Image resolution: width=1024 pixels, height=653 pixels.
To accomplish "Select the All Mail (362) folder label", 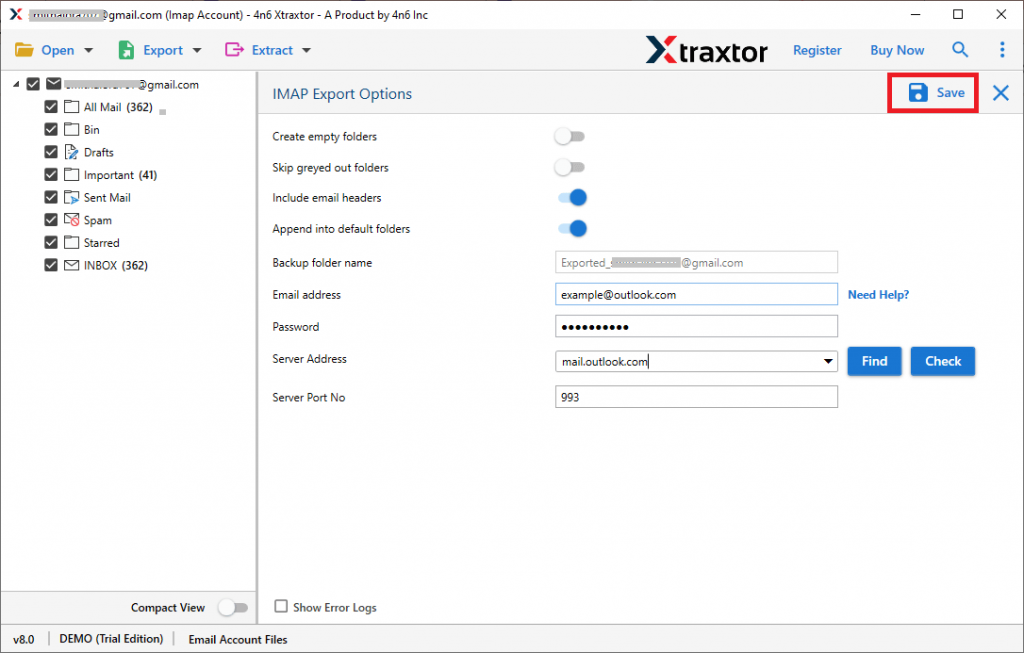I will 118,107.
